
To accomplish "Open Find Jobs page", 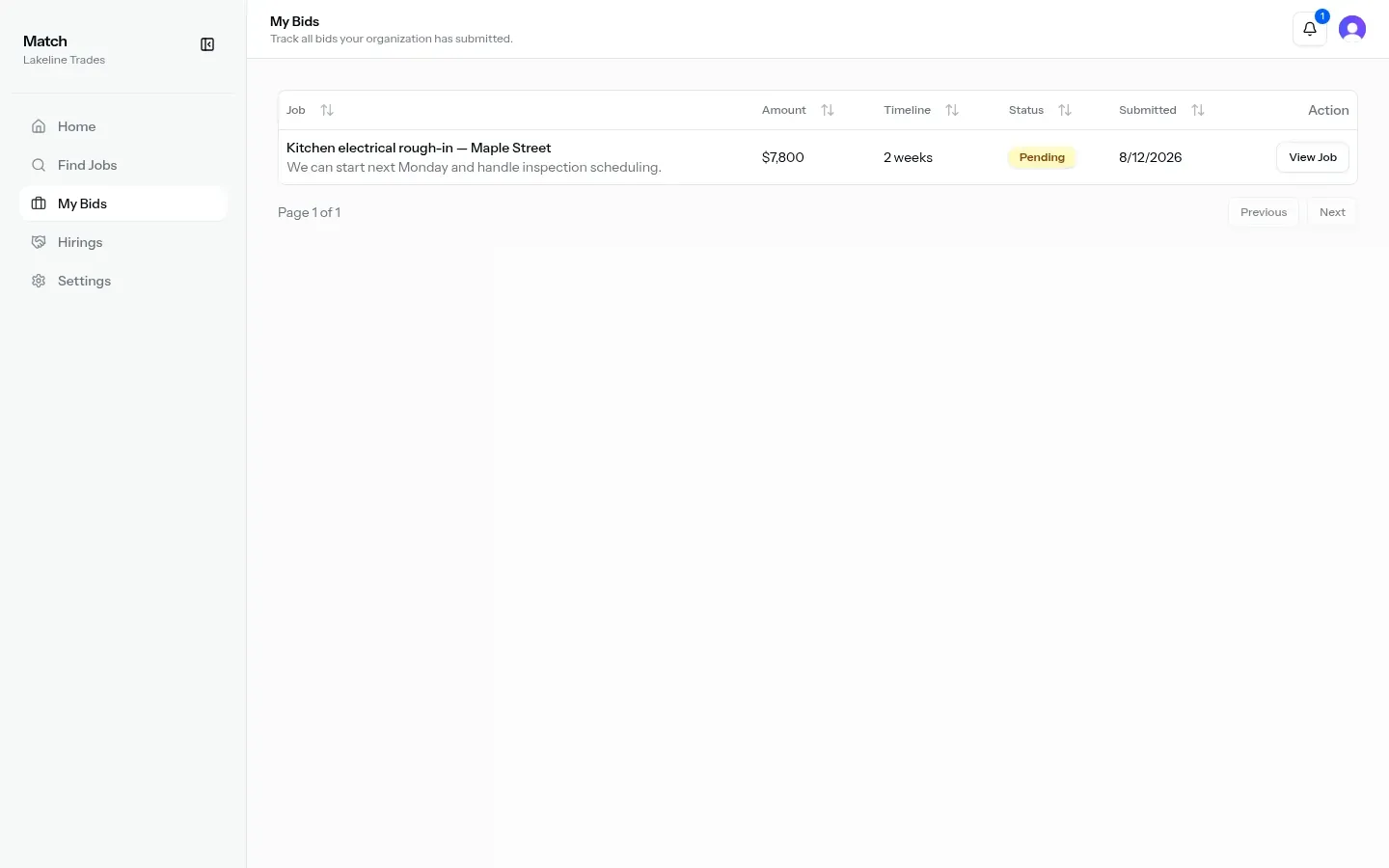I will tap(123, 165).
